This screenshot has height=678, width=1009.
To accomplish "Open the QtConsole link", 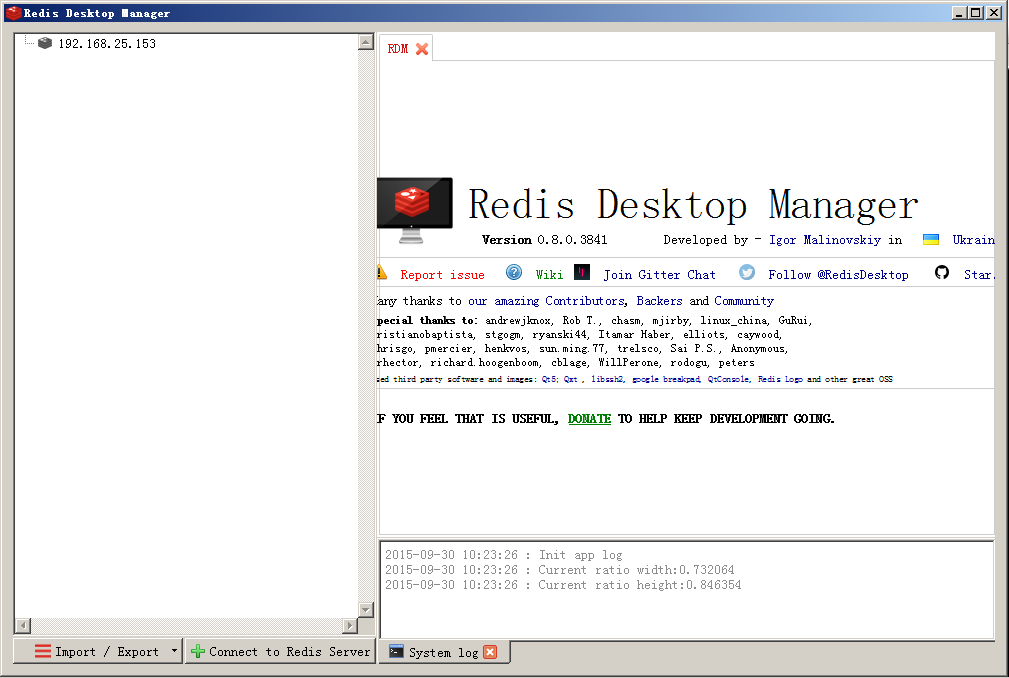I will [728, 380].
